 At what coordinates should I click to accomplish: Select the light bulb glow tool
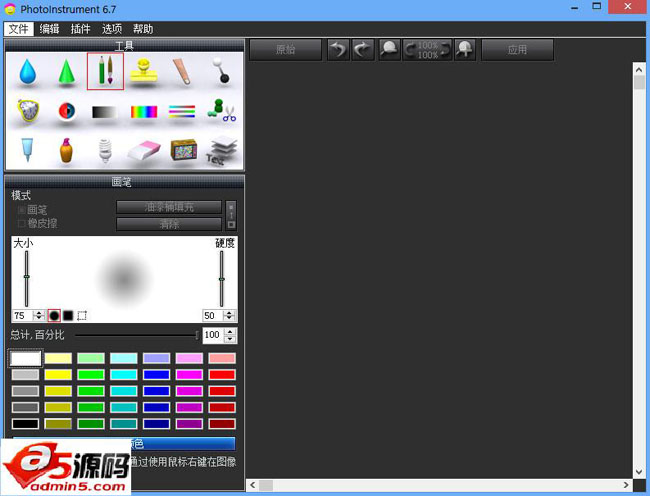[x=105, y=150]
